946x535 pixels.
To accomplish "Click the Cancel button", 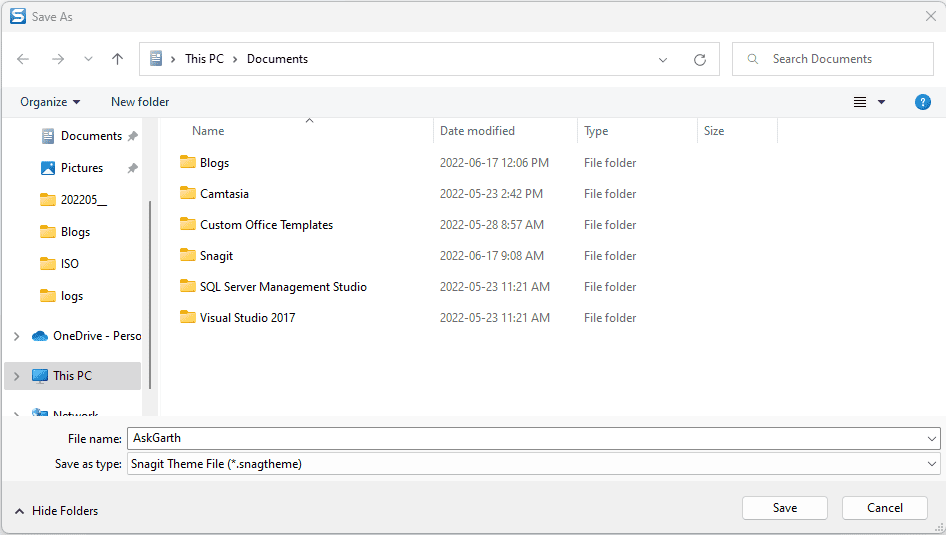I will click(884, 508).
